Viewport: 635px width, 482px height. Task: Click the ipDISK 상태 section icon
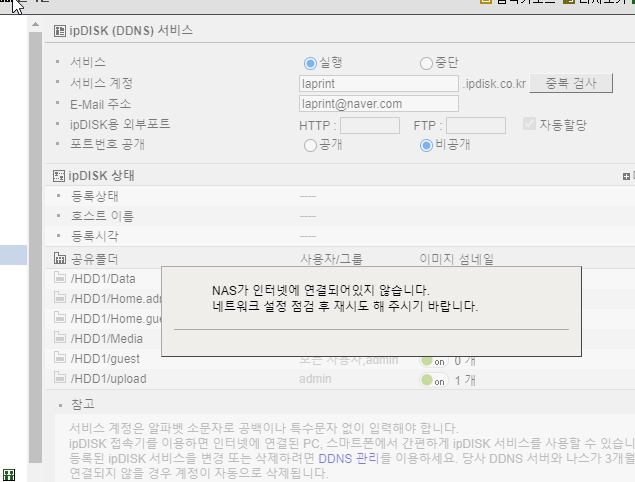click(x=59, y=176)
